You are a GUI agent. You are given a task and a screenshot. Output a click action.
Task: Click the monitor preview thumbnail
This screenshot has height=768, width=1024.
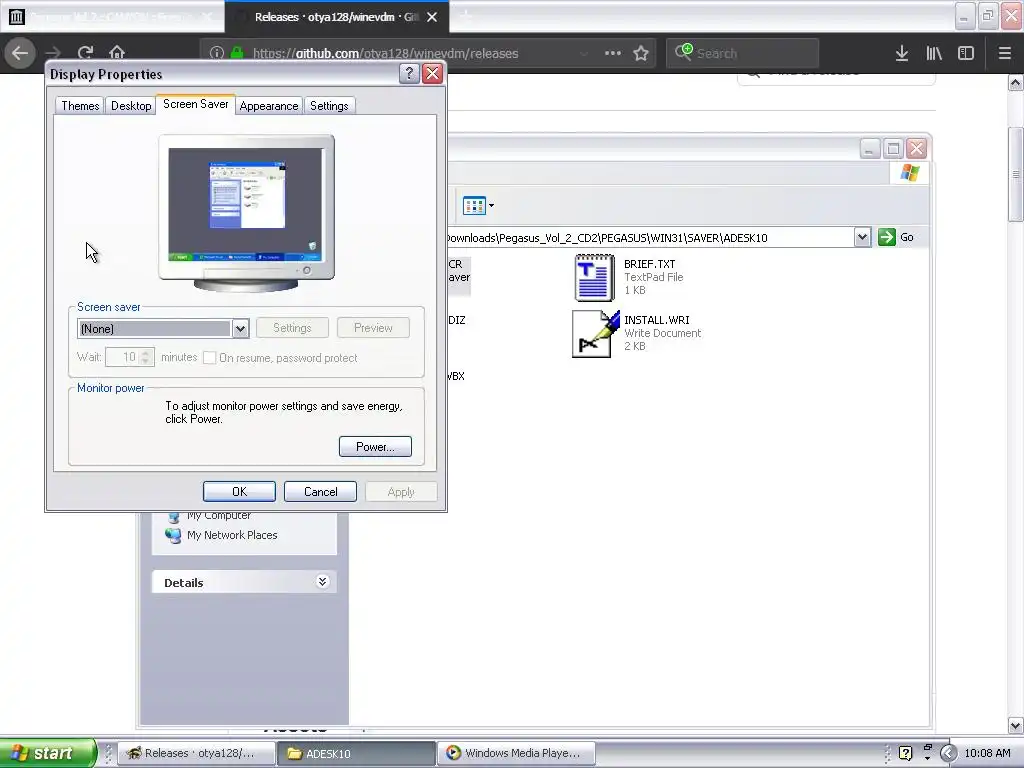tap(246, 212)
